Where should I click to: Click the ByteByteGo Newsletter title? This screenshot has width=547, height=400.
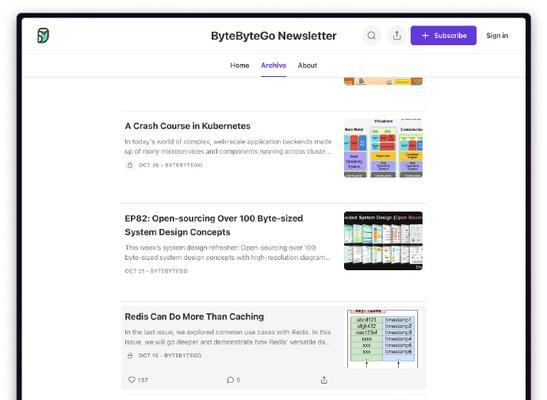tap(274, 36)
